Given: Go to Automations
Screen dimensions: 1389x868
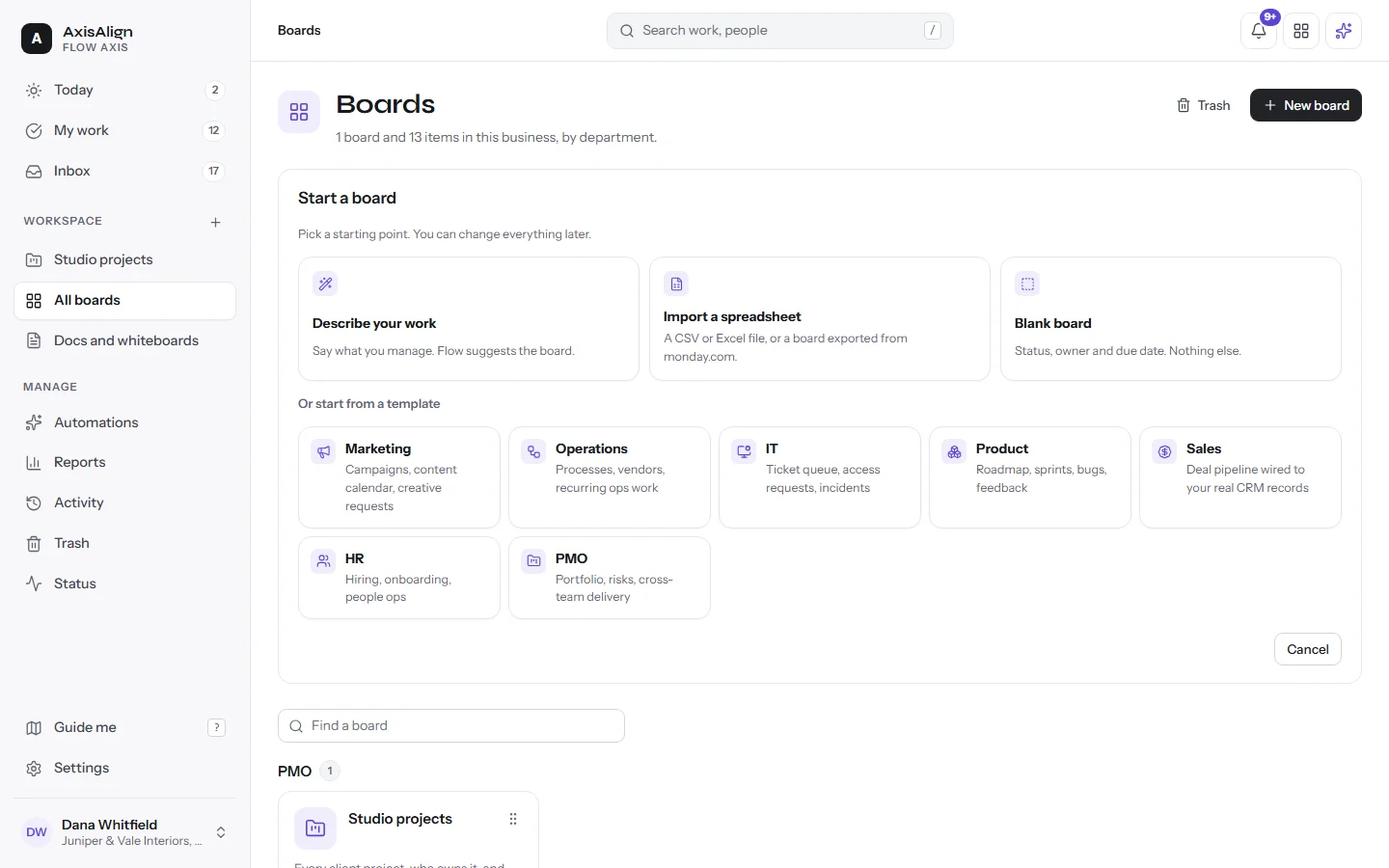Looking at the screenshot, I should pyautogui.click(x=124, y=422).
